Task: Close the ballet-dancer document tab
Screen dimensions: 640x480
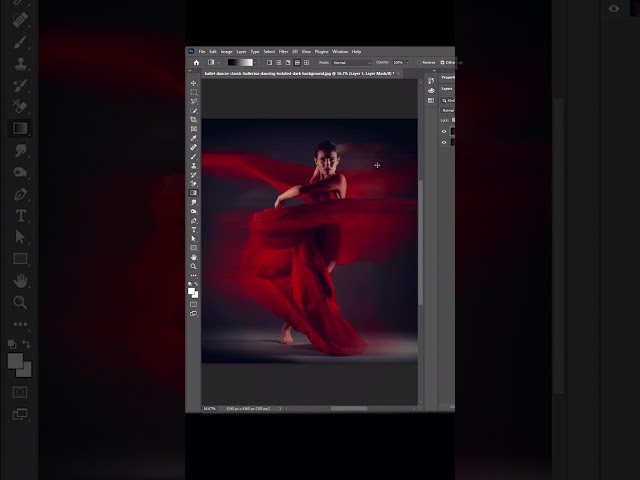Action: coord(398,74)
